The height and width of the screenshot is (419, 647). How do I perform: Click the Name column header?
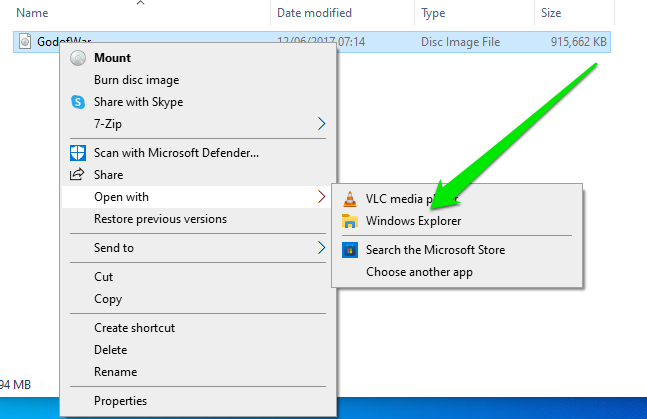pos(33,14)
